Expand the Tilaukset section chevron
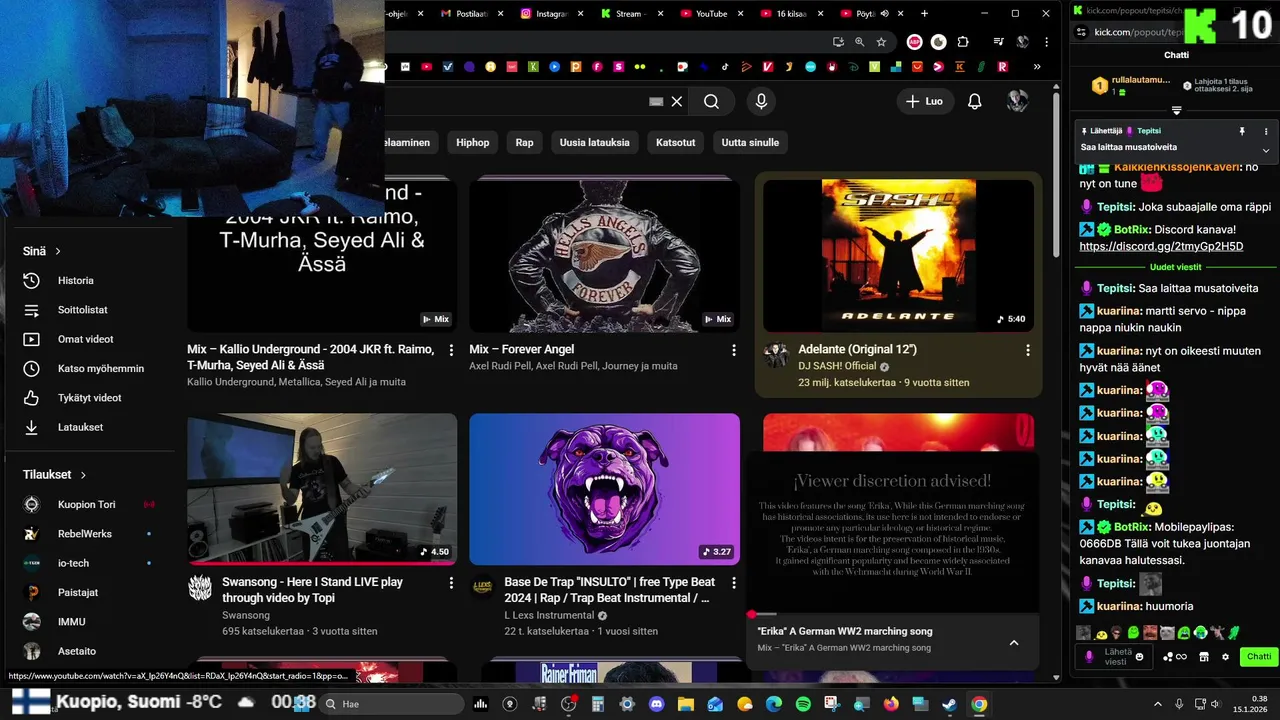This screenshot has height=720, width=1280. (83, 475)
